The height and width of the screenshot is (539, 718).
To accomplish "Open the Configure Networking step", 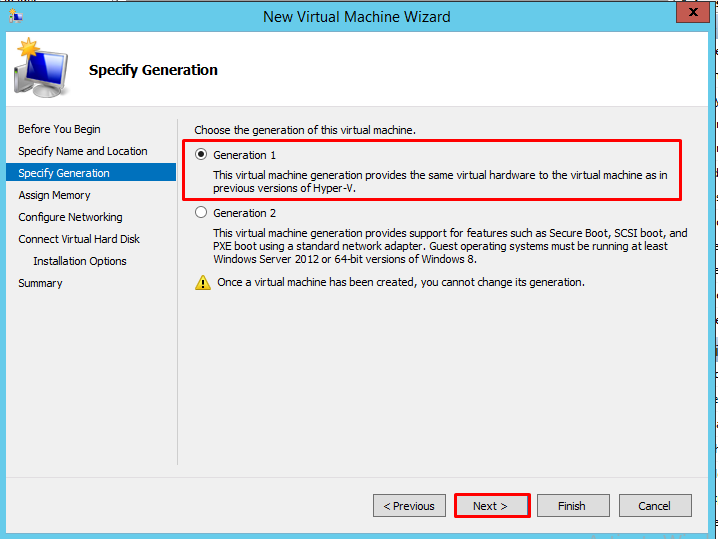I will coord(70,217).
